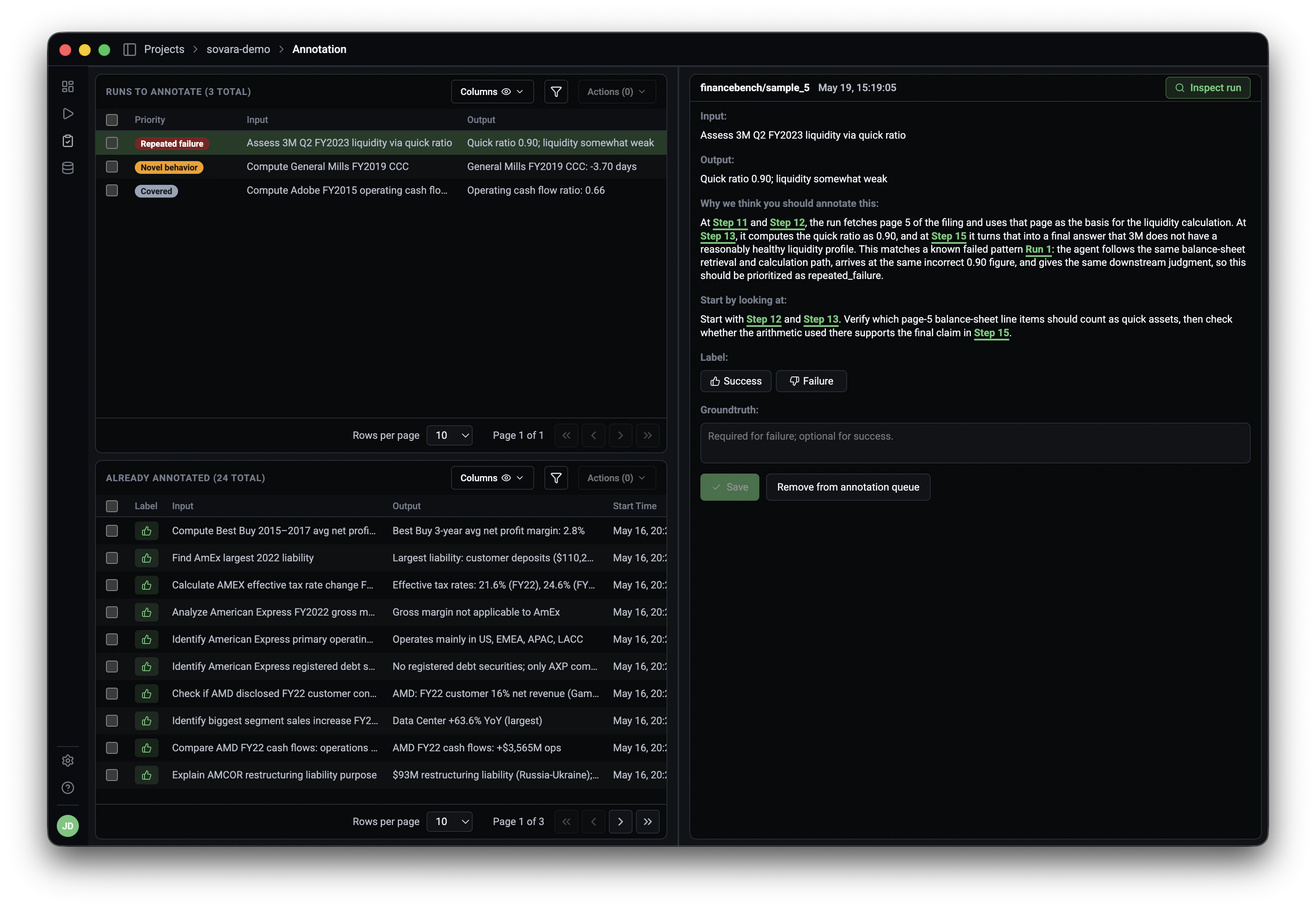Click thumbs-up label on Best Buy row
Viewport: 1316px width, 909px height.
[x=146, y=531]
